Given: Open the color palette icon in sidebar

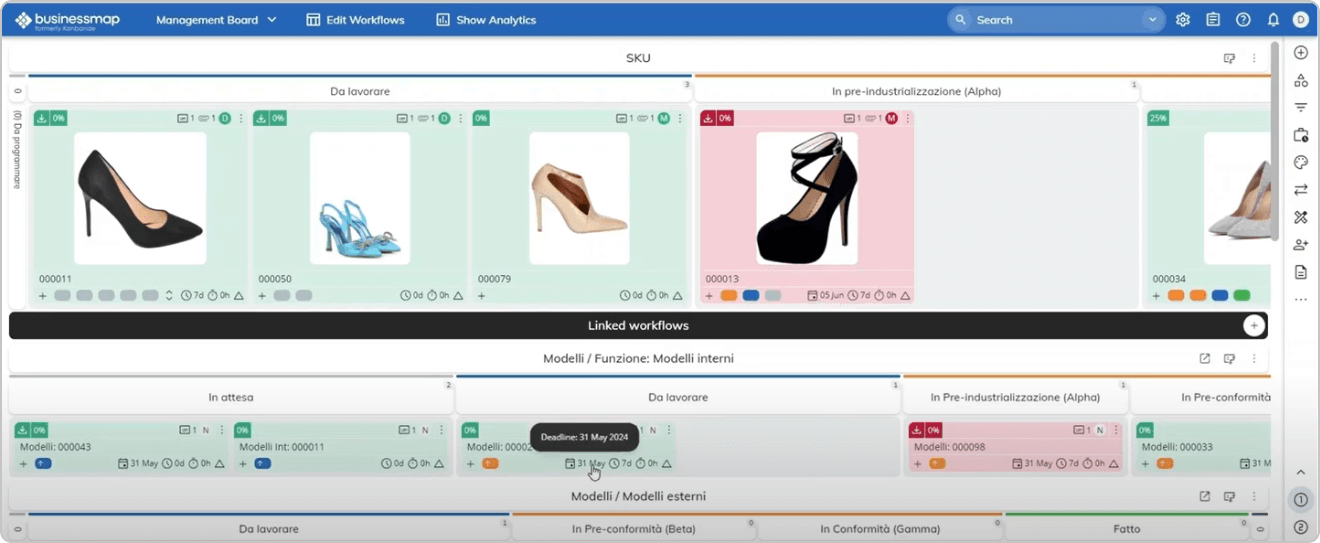Looking at the screenshot, I should pyautogui.click(x=1301, y=162).
